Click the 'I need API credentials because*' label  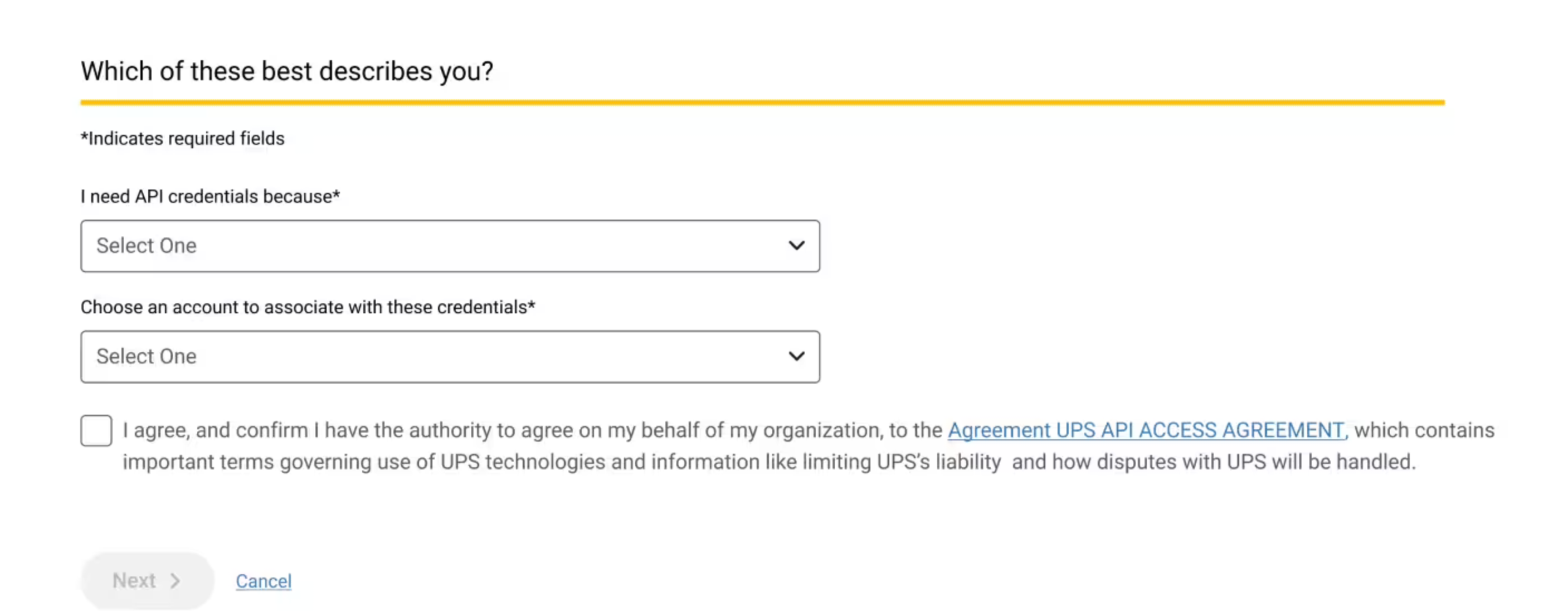point(210,196)
